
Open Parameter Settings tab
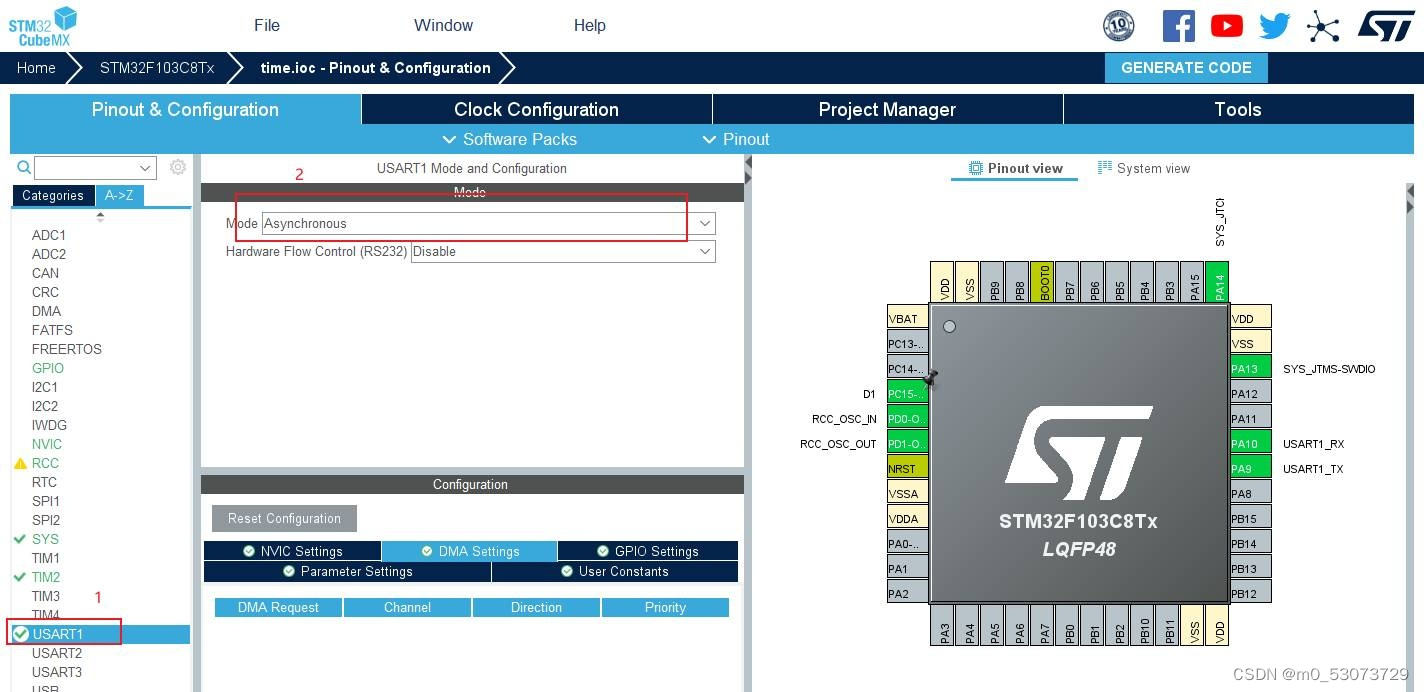347,571
